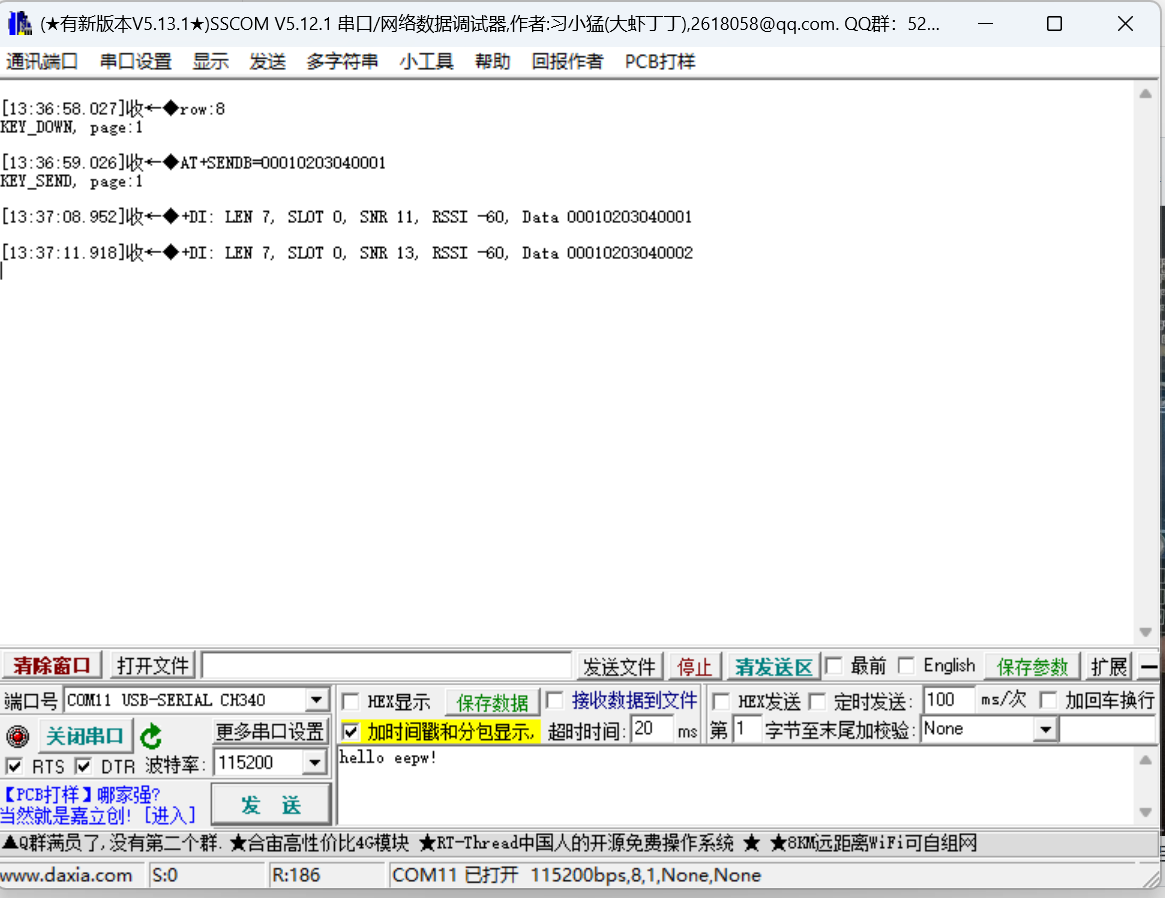Enable the 定时发送 checkbox
This screenshot has height=898, width=1165.
(817, 701)
